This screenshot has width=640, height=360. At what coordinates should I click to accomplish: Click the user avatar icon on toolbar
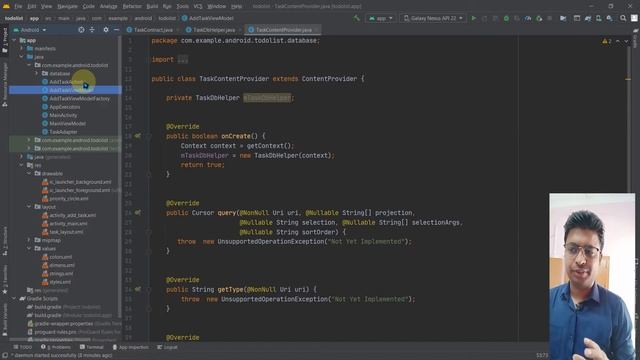tap(634, 18)
